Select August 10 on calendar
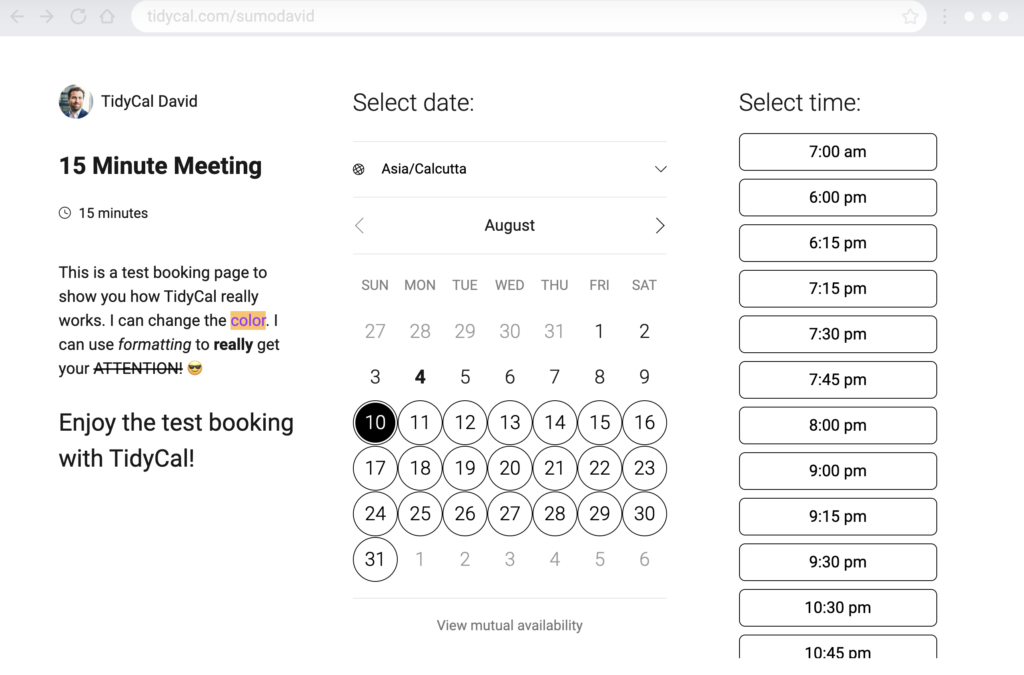1024x675 pixels. coord(375,422)
